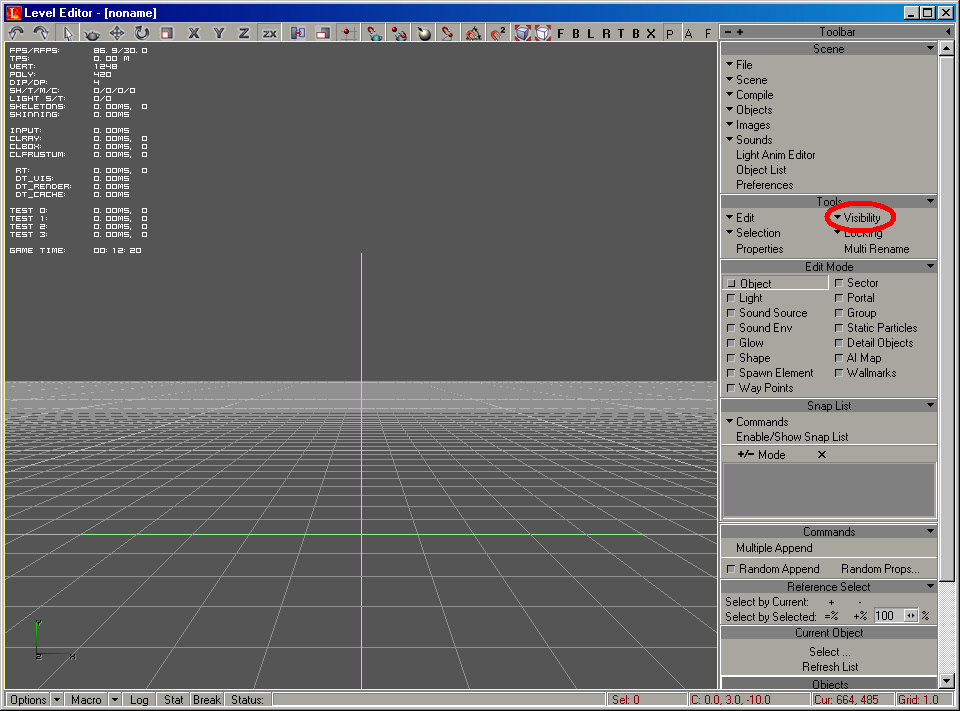Screen dimensions: 960x711
Task: Lock to Z axis button
Action: (244, 33)
